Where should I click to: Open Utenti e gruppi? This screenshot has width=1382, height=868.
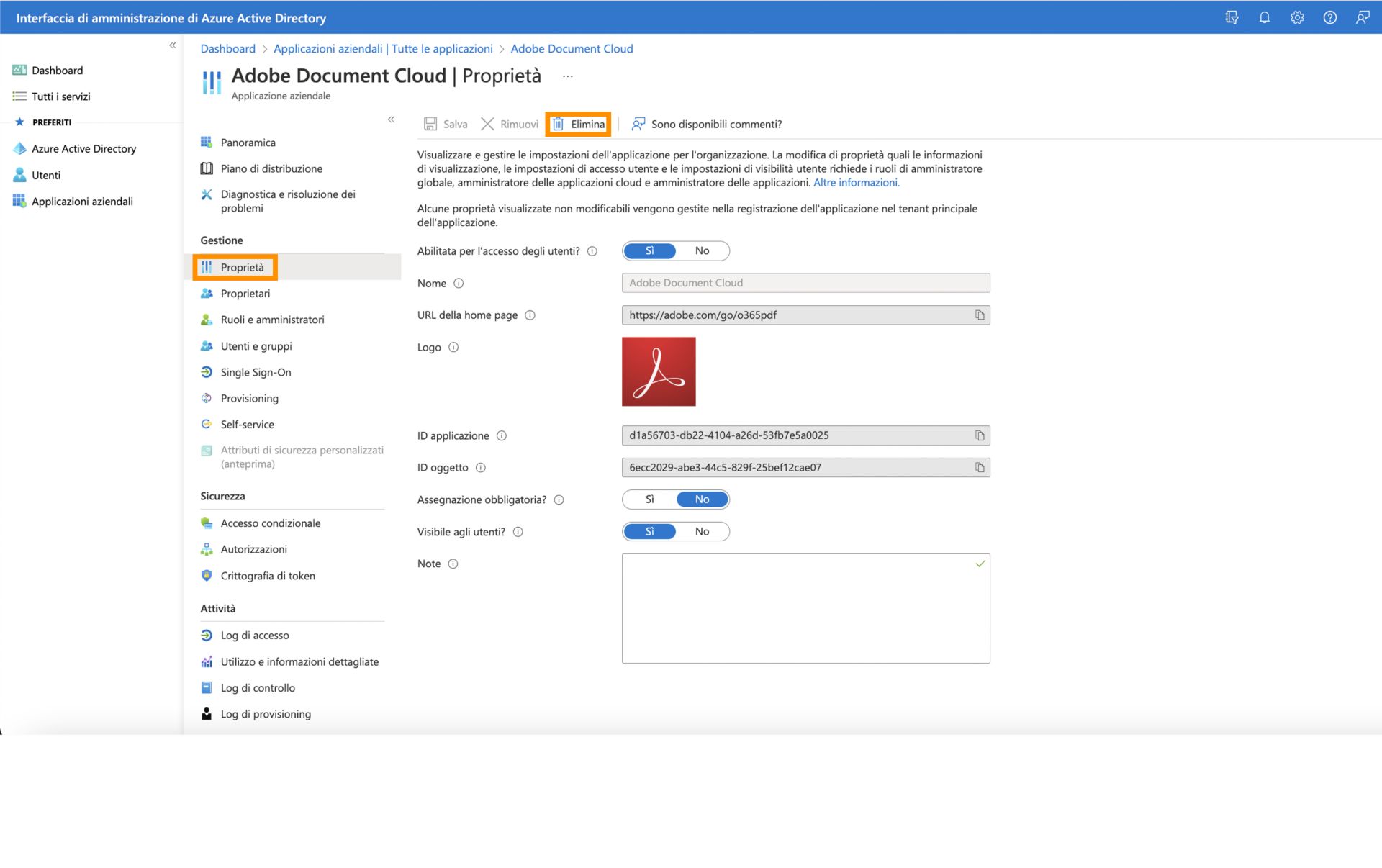(256, 346)
